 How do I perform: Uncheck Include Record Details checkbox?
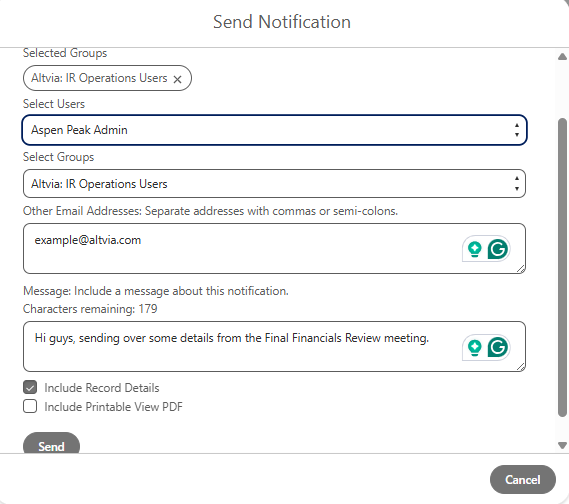pos(30,387)
